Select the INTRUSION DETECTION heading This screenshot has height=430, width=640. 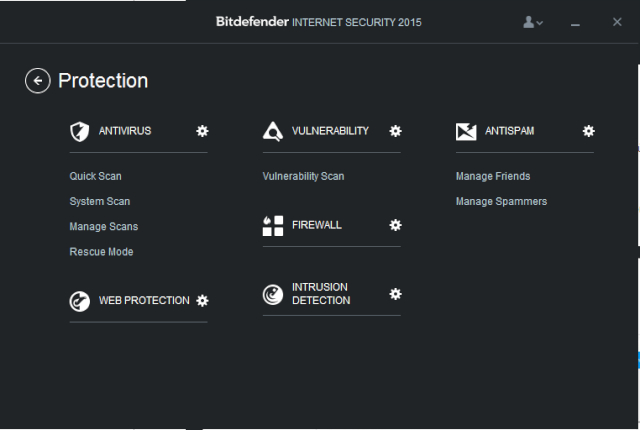321,294
